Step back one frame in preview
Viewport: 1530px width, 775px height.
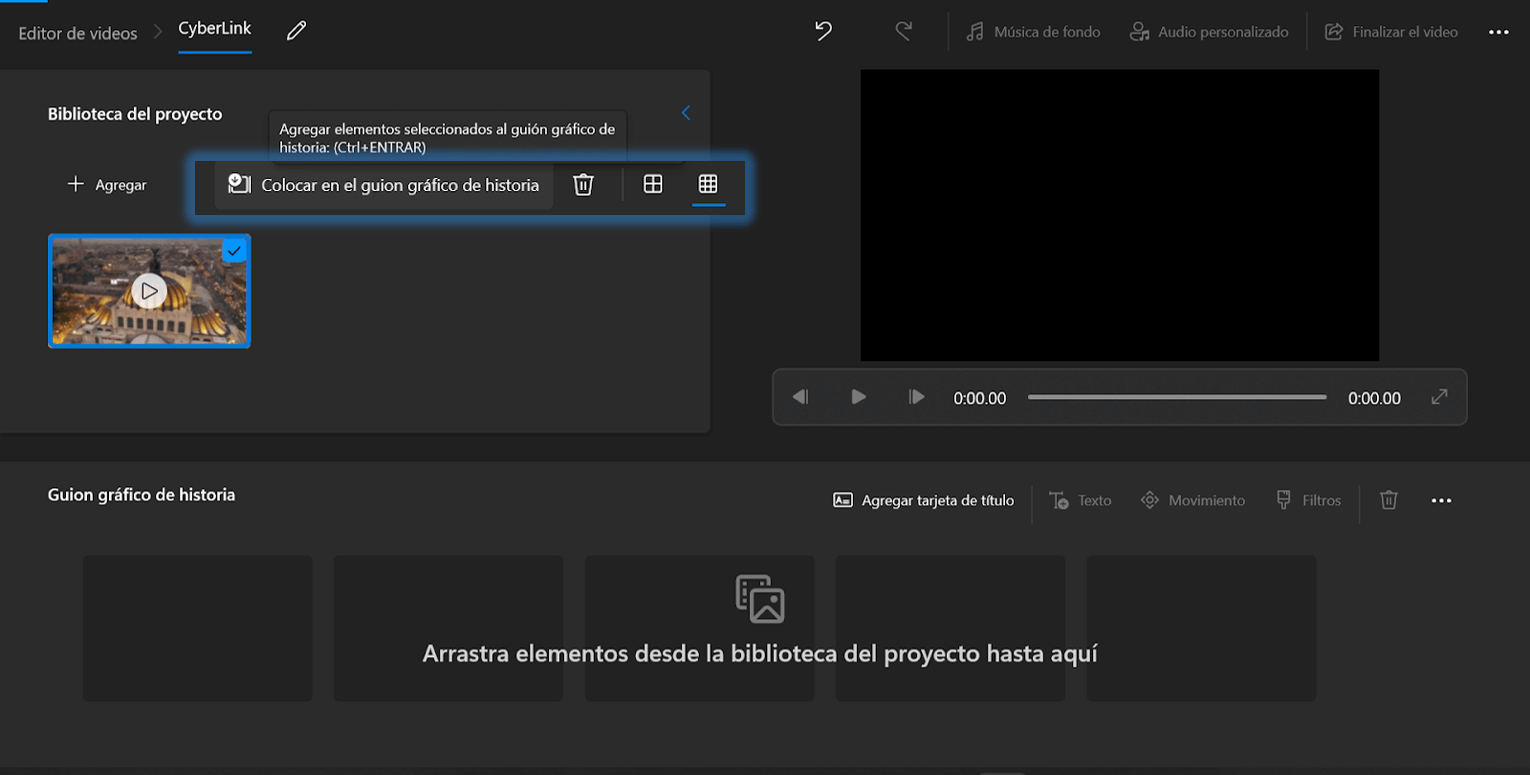800,397
